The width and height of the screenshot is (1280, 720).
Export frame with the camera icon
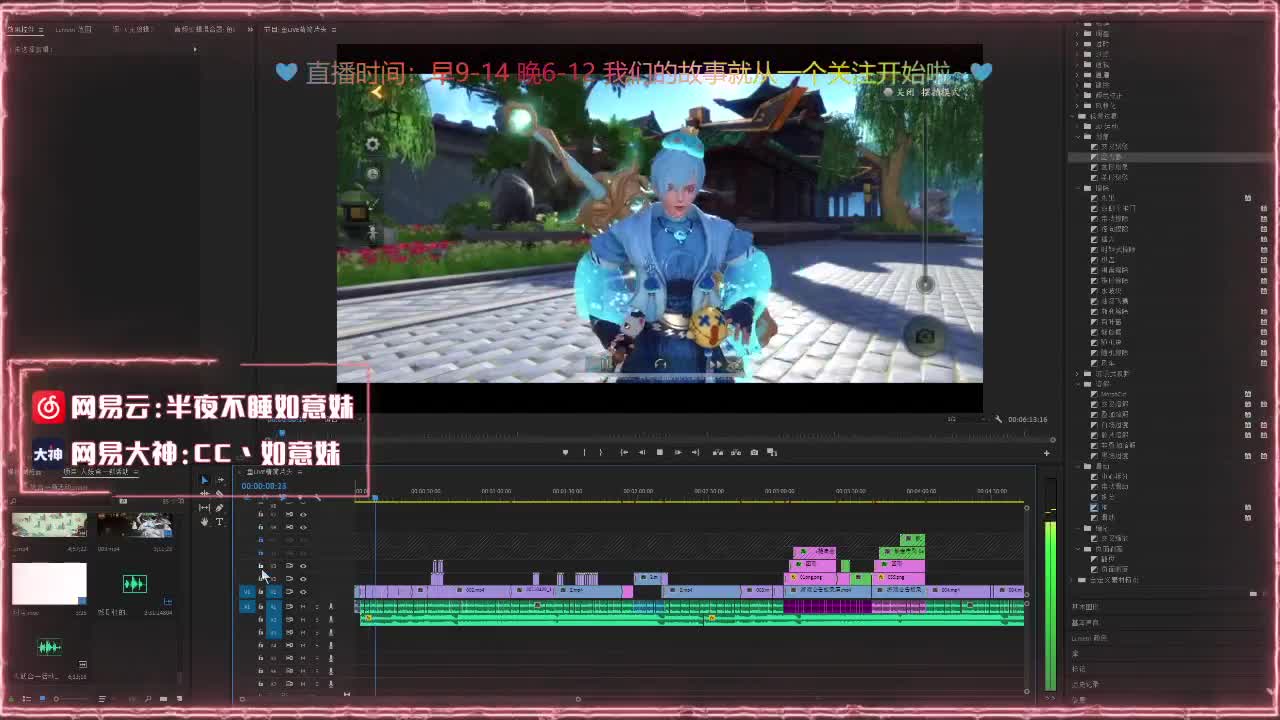754,452
